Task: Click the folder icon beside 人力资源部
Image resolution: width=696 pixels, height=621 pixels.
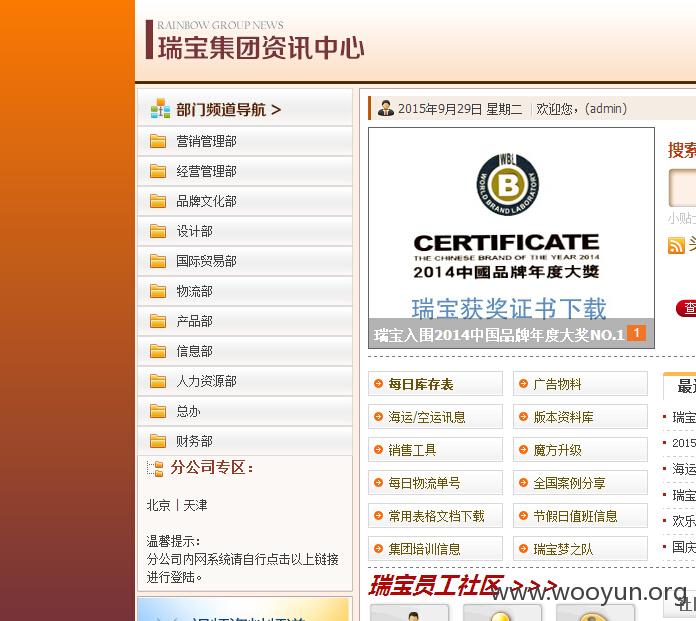Action: [x=158, y=381]
